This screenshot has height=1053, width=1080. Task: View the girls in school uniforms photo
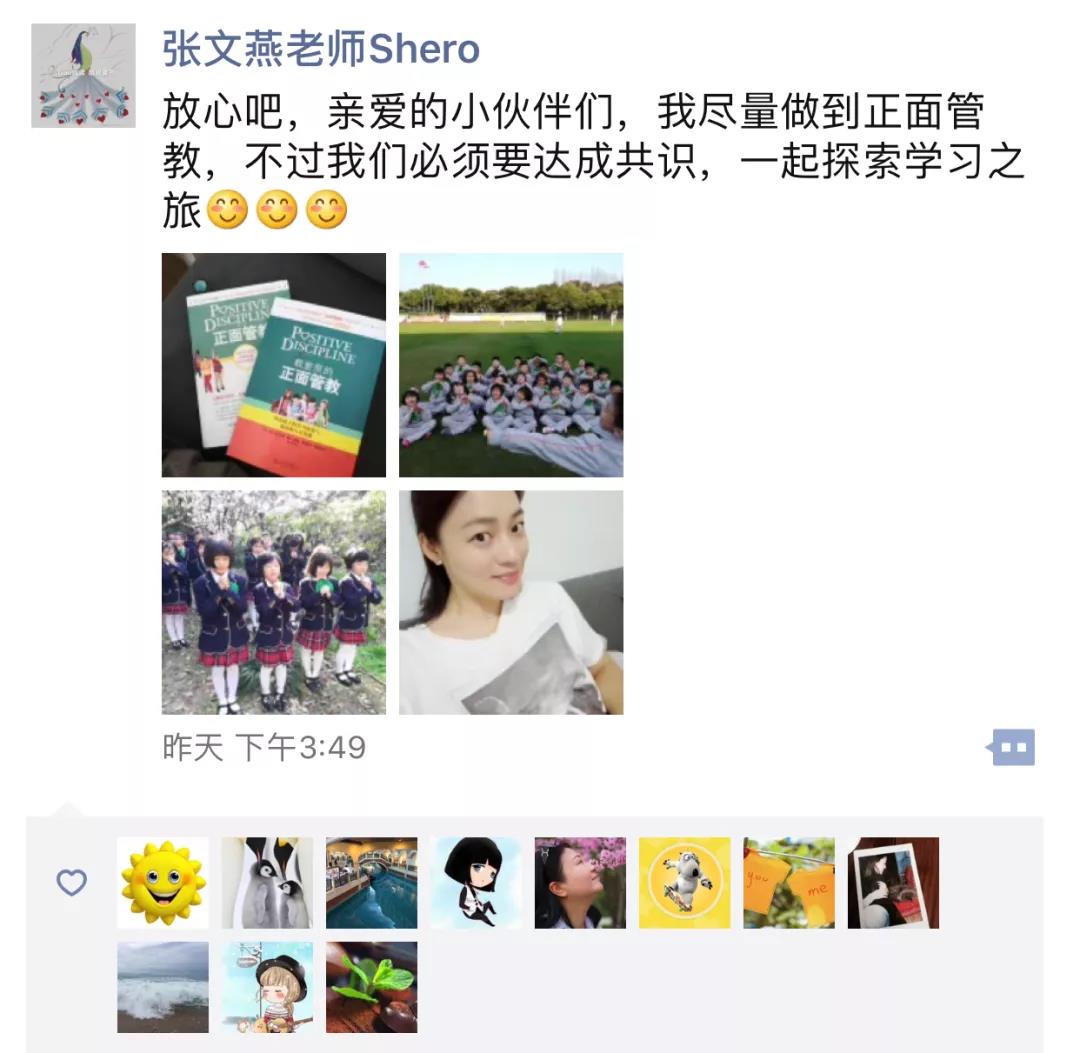coord(274,603)
